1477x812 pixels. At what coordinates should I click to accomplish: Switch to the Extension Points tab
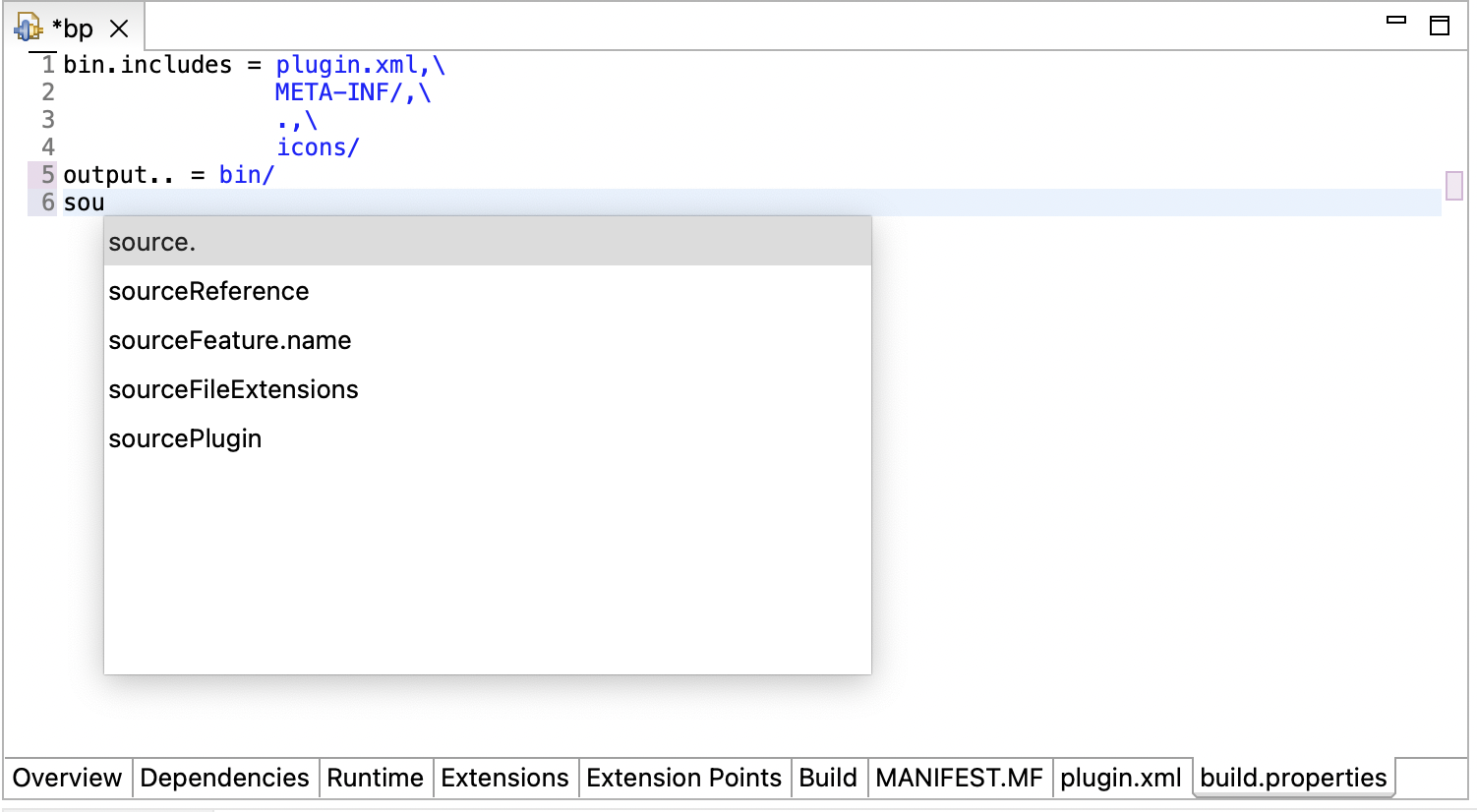(x=683, y=778)
